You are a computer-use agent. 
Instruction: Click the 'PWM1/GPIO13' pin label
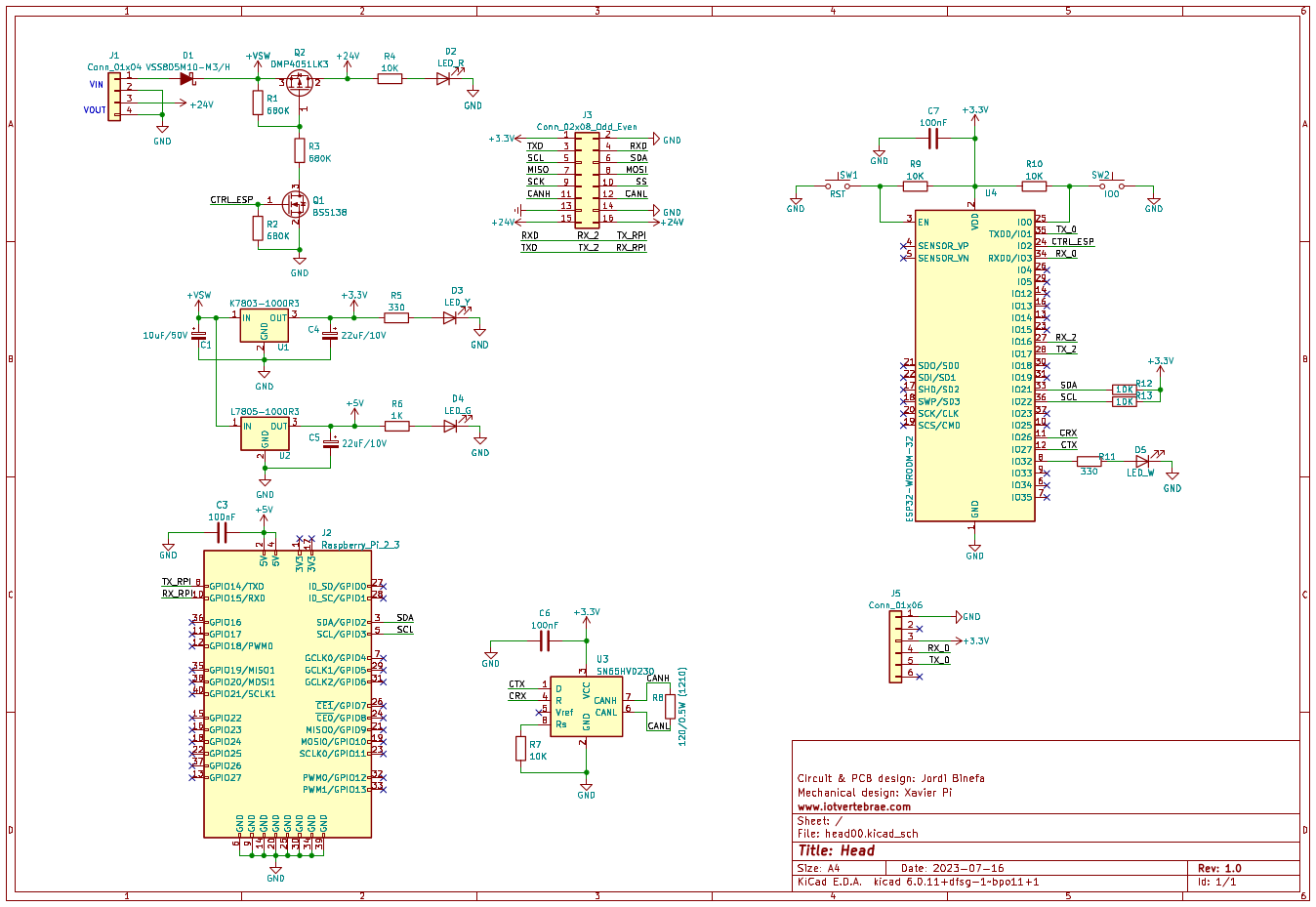[x=335, y=790]
